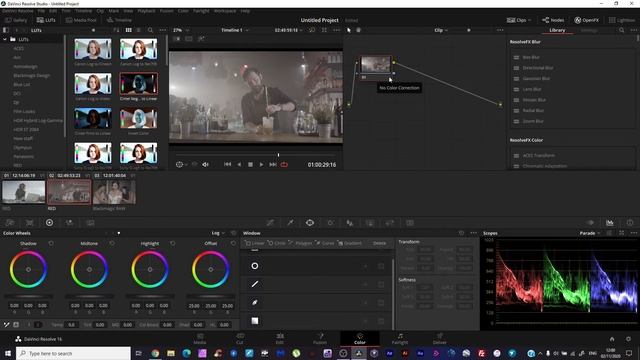The width and height of the screenshot is (640, 360).
Task: Select clip 01 thumbnail in clip strip
Action: [24, 192]
